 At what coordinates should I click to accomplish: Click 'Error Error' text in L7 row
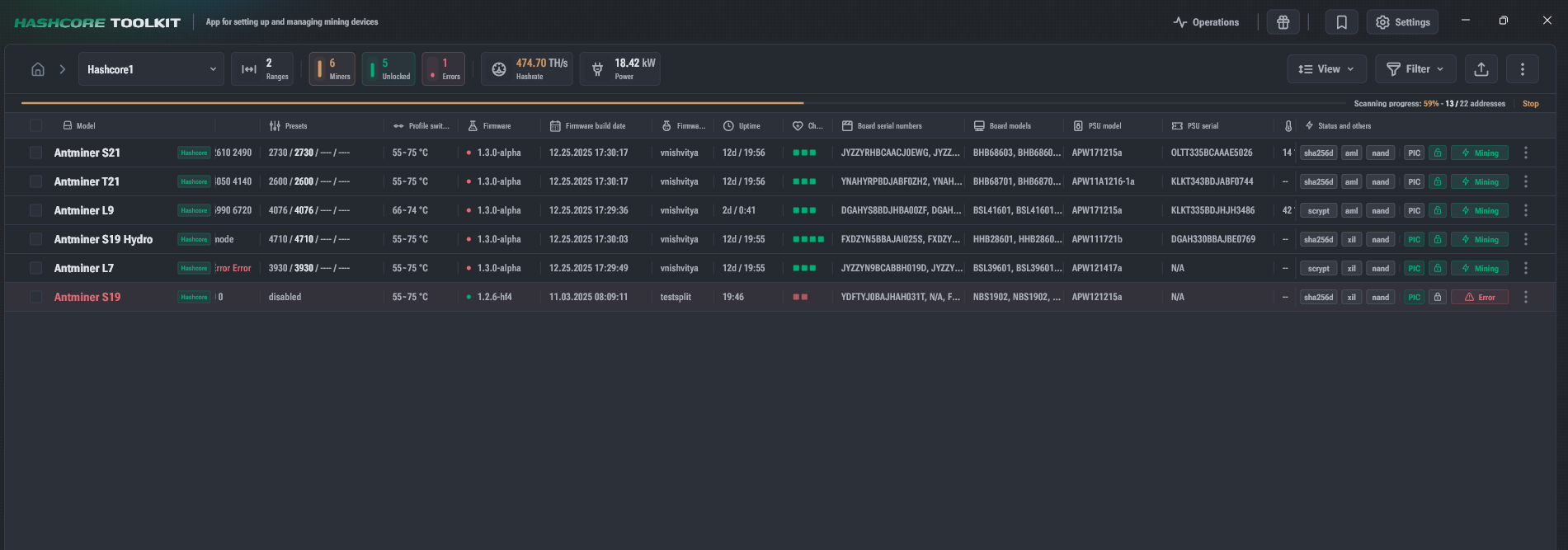(x=233, y=268)
